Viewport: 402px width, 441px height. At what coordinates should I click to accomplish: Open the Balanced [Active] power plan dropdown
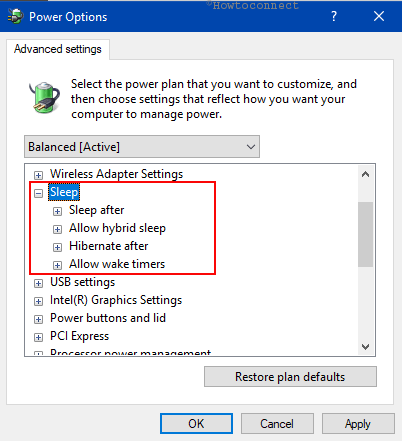coord(142,147)
